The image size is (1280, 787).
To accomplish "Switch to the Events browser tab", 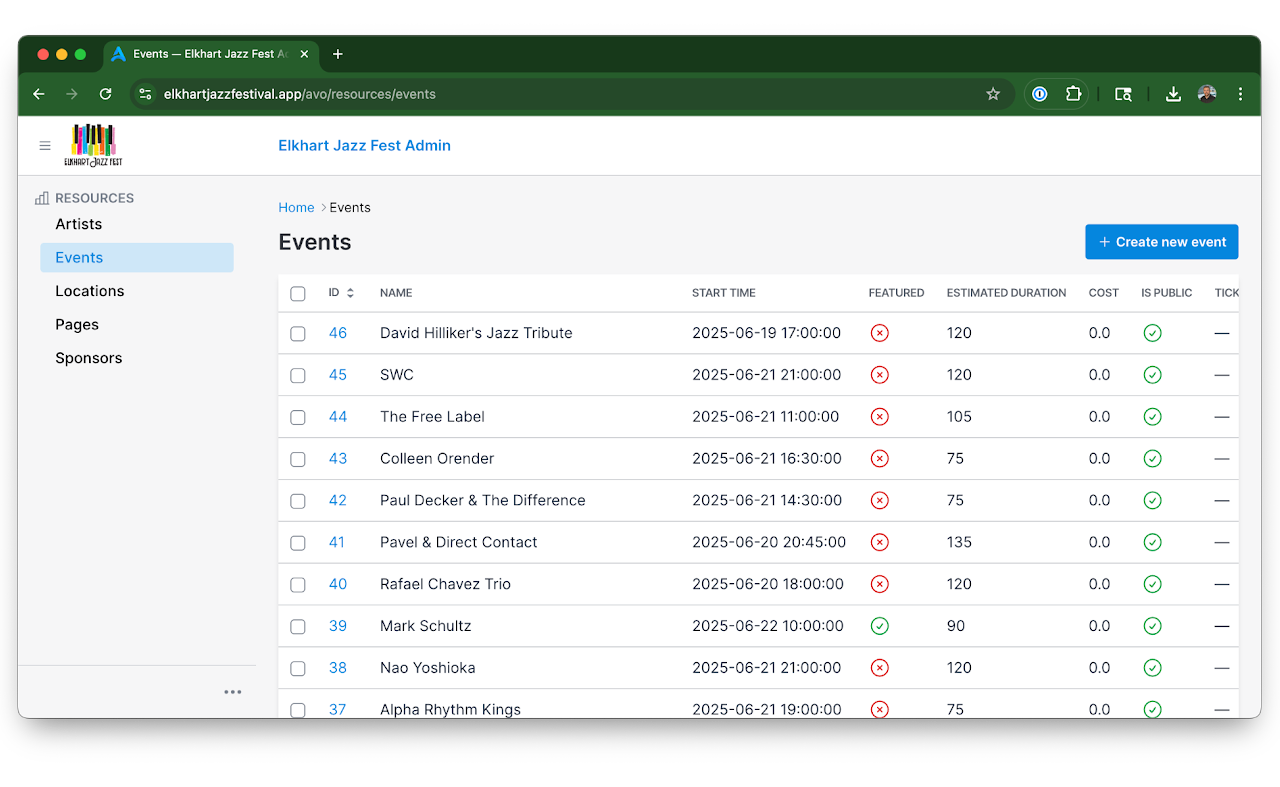I will click(205, 55).
